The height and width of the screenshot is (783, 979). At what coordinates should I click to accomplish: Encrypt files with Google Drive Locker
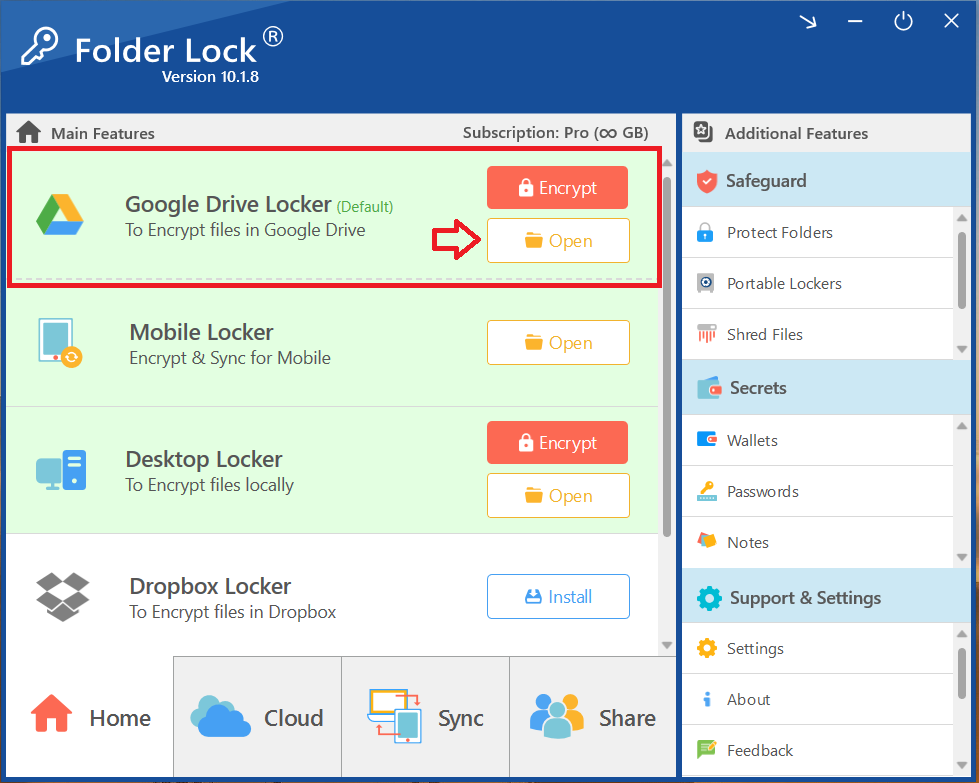coord(558,187)
